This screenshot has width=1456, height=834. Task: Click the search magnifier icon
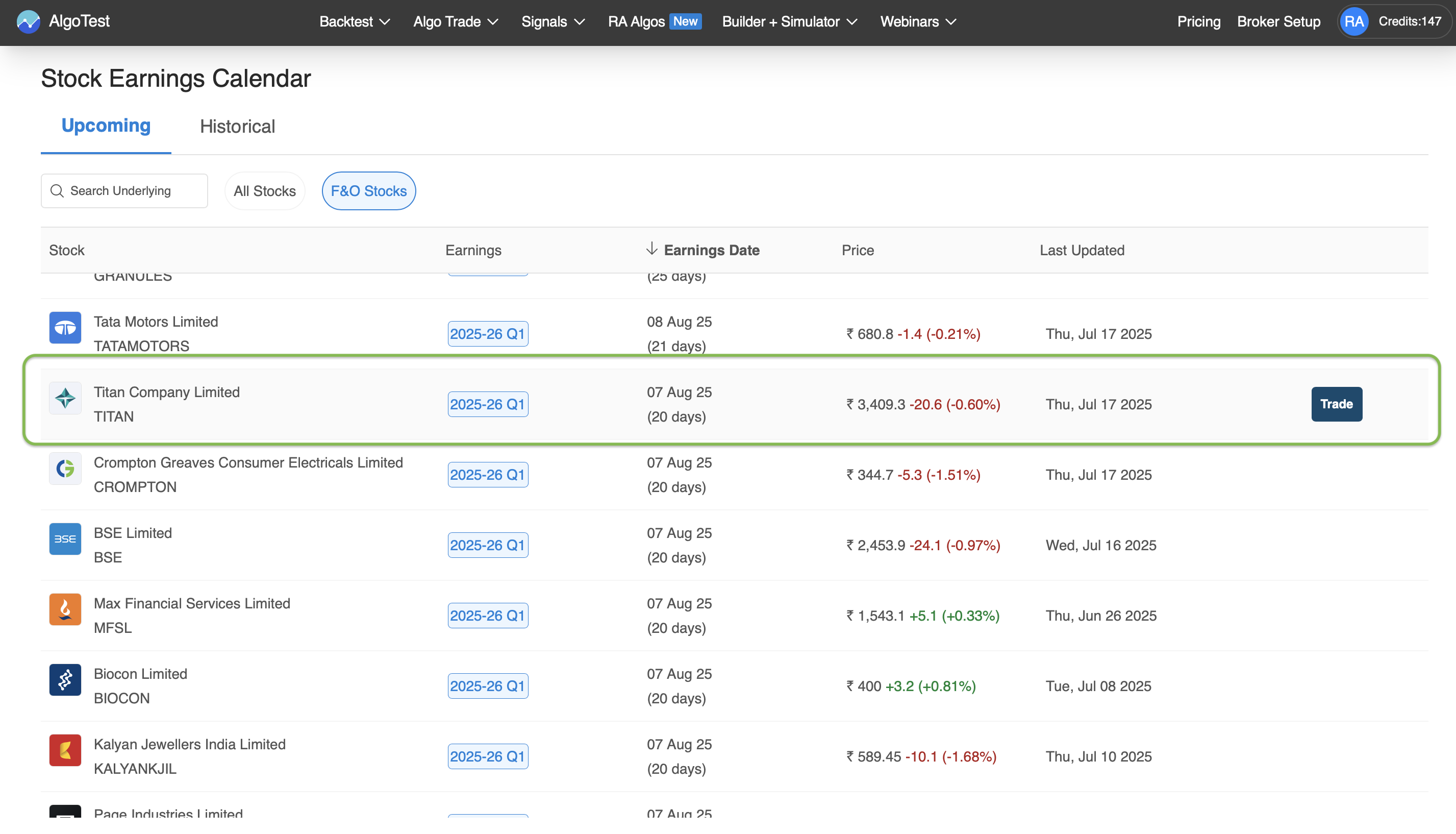tap(57, 191)
